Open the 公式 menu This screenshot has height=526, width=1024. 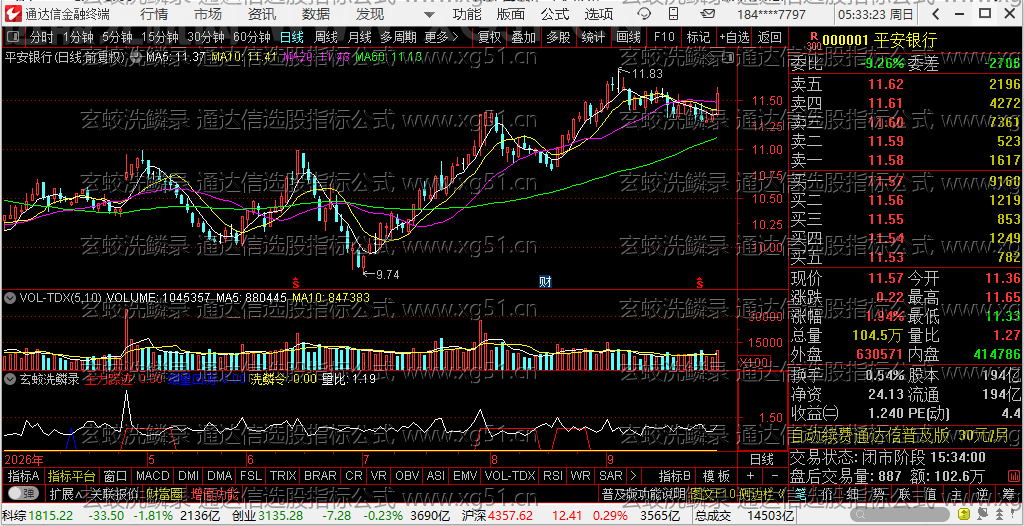tap(555, 14)
